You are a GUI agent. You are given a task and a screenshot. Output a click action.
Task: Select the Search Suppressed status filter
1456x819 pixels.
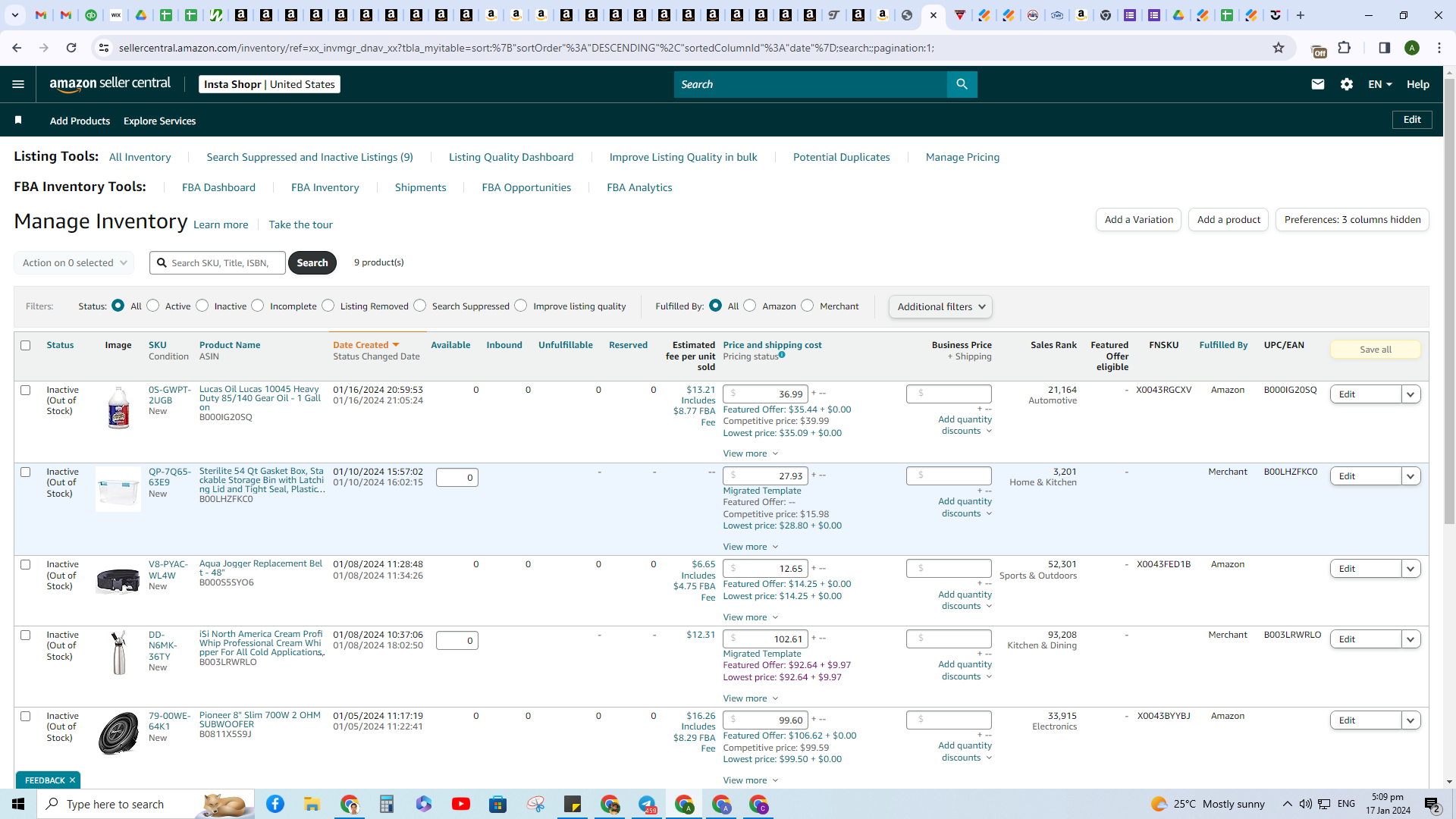point(420,306)
